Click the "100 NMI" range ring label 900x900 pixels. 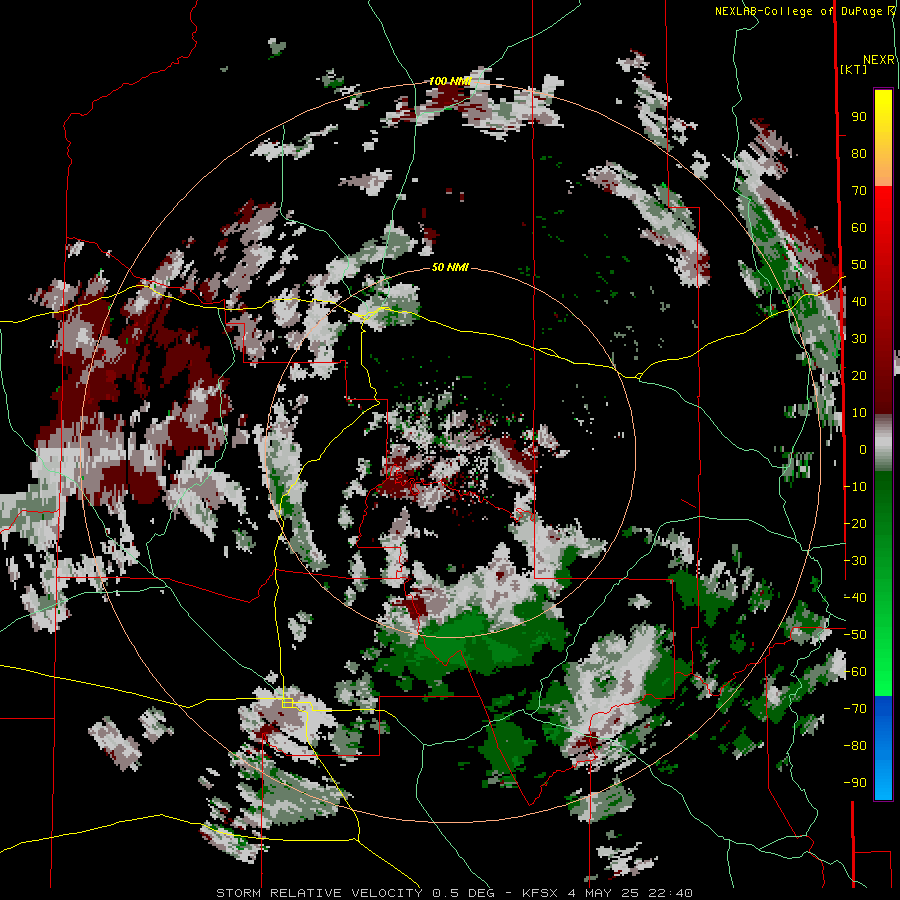click(450, 82)
